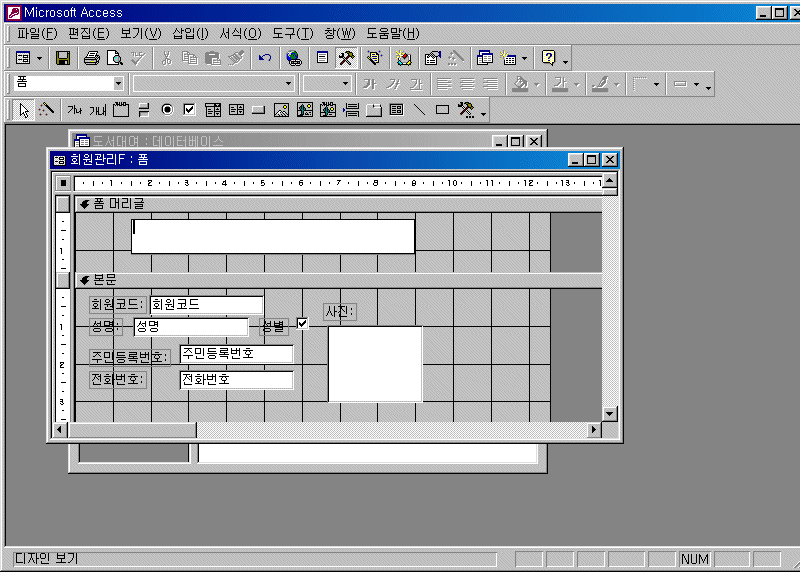Save the form with the floppy disk icon
The width and height of the screenshot is (800, 572).
63,58
